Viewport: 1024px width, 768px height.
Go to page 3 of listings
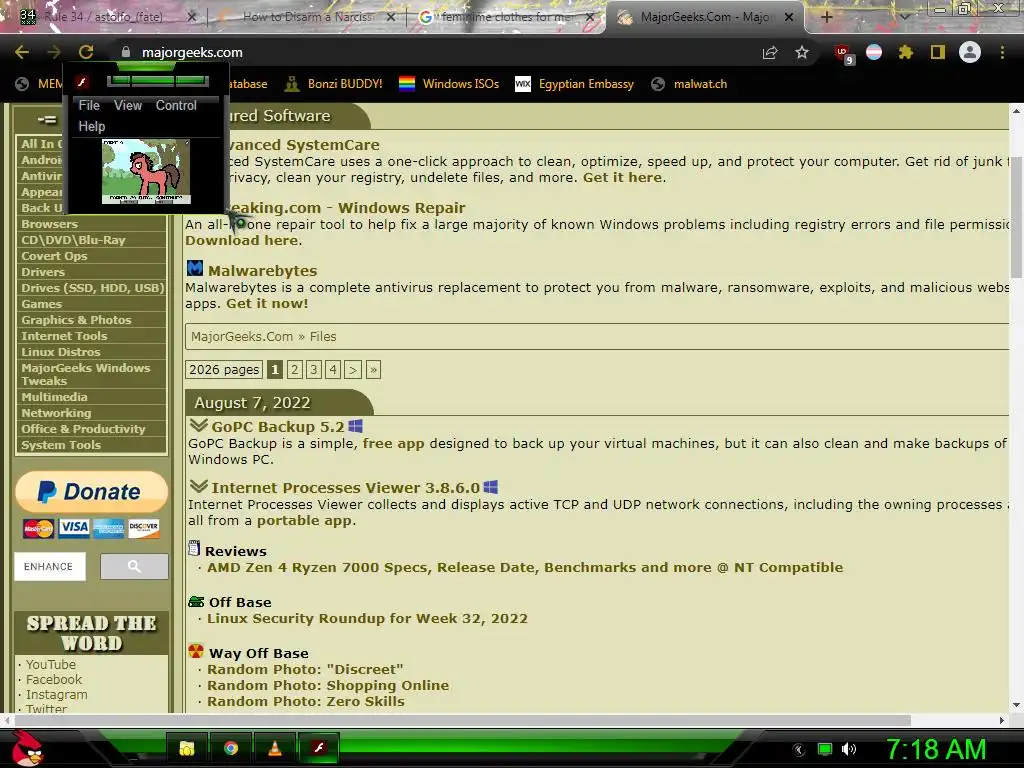(x=314, y=370)
